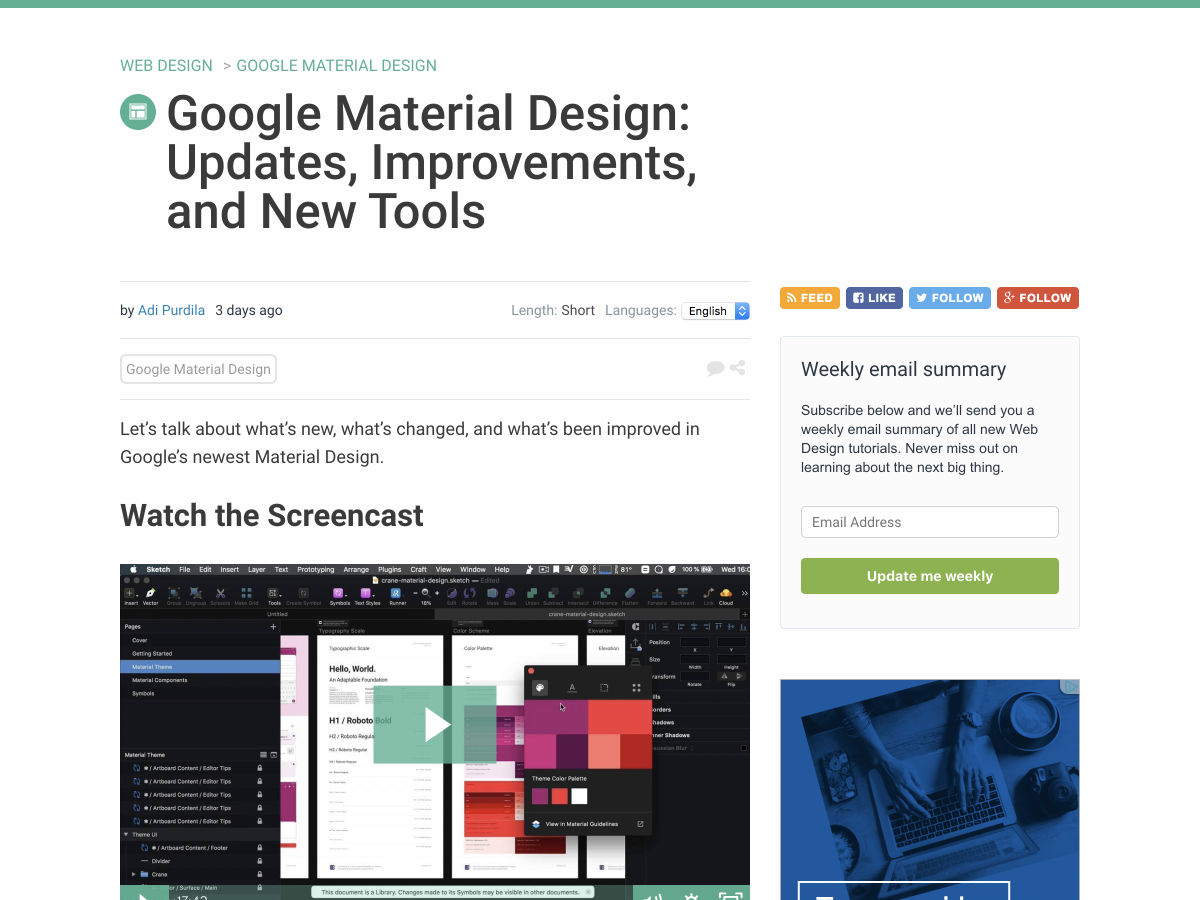Screen dimensions: 1200x900
Task: Click the comments speech bubble icon
Action: click(x=715, y=368)
